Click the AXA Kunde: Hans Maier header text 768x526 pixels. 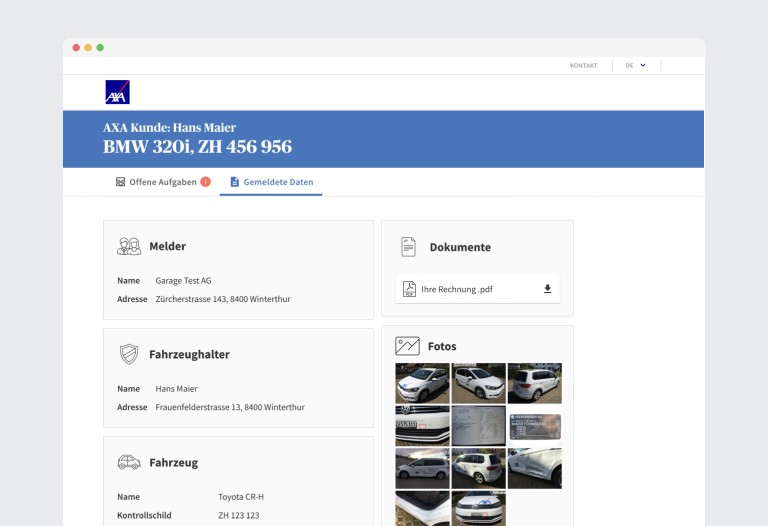(169, 127)
